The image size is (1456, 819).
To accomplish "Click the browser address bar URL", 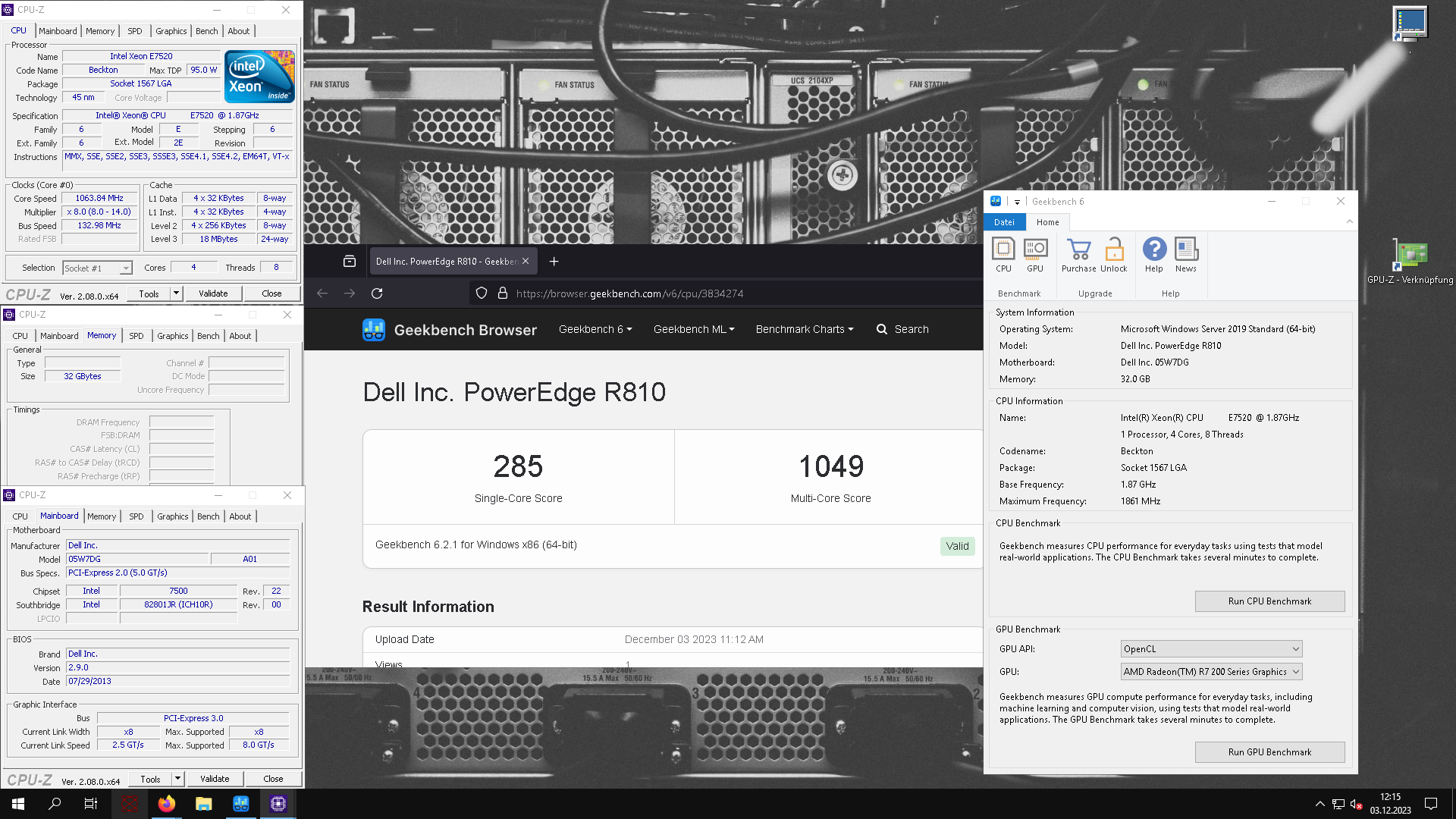I will pyautogui.click(x=629, y=293).
